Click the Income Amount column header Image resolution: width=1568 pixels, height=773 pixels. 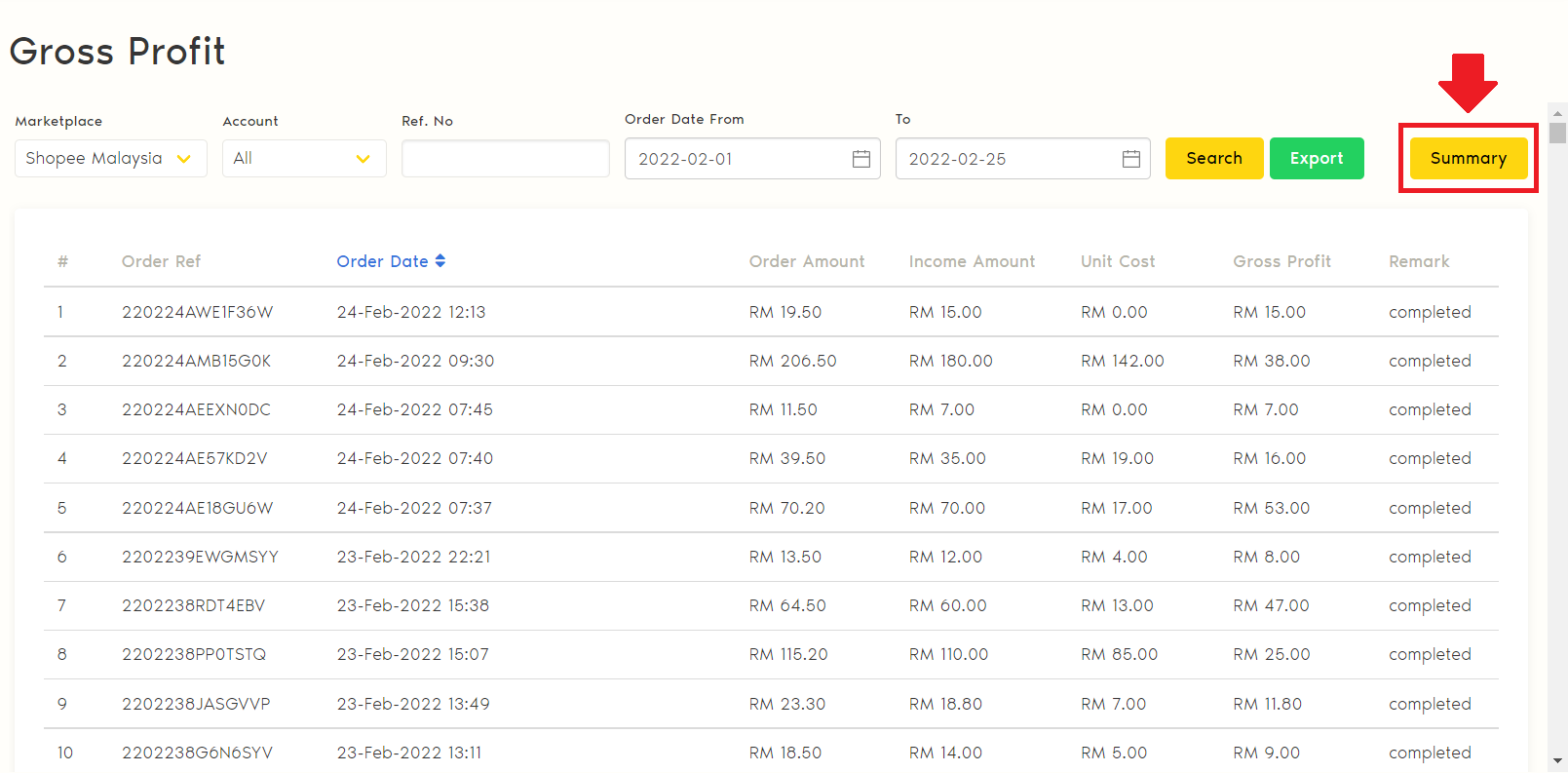[x=972, y=261]
